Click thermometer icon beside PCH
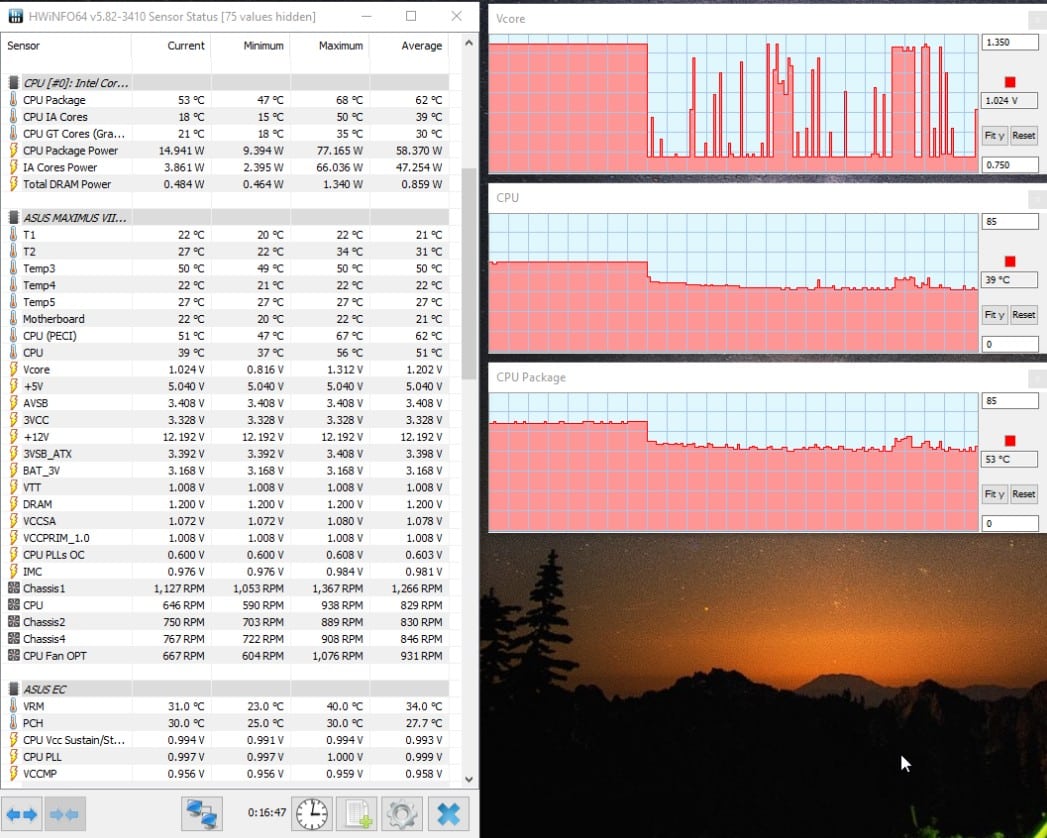Screen dimensions: 1047x838 pyautogui.click(x=13, y=722)
